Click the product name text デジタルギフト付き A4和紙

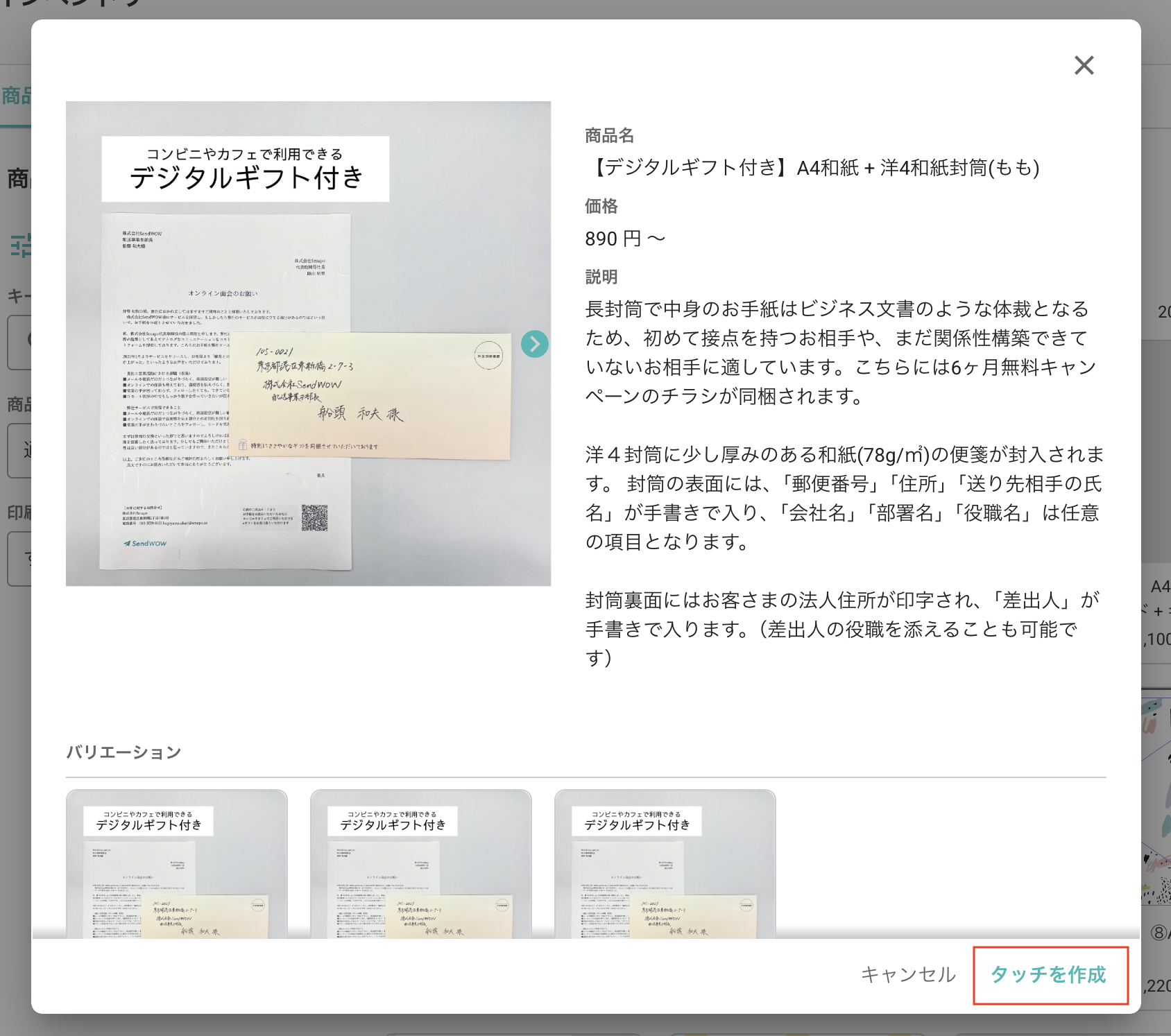coord(812,168)
